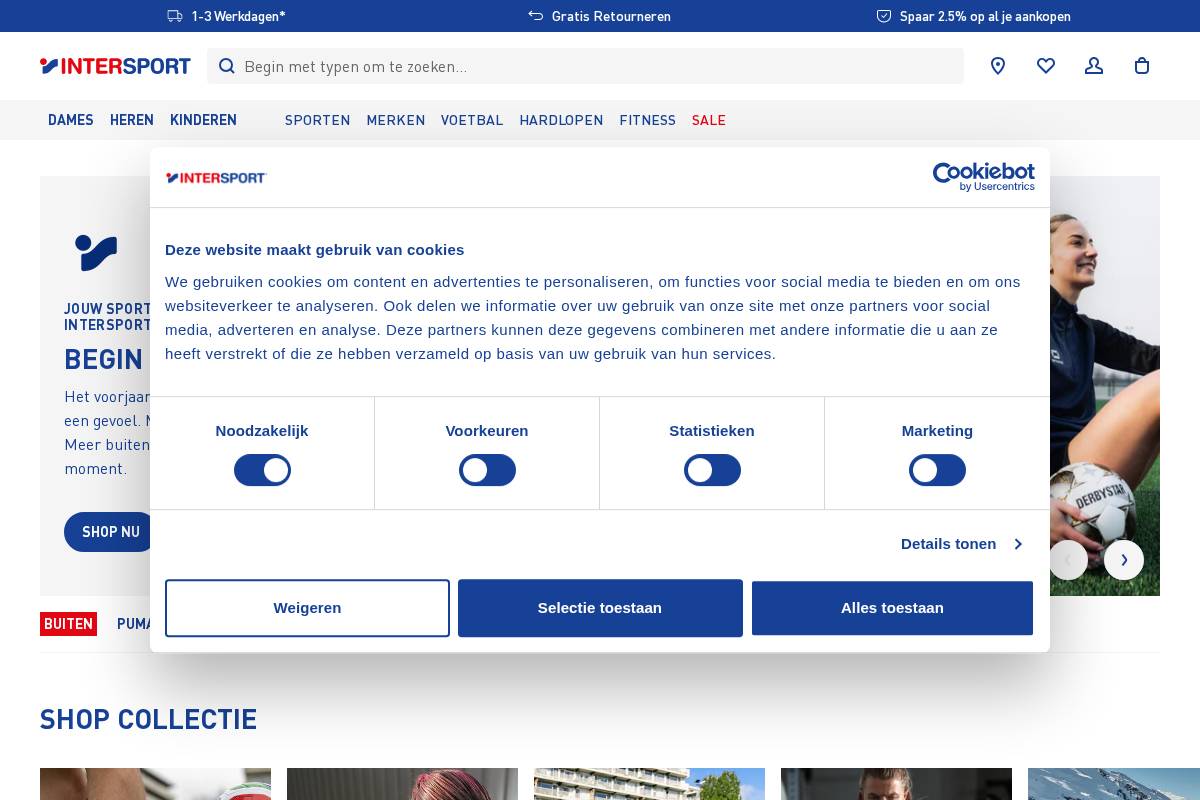Click the Alles toestaan button
This screenshot has width=1200, height=800.
tap(892, 608)
